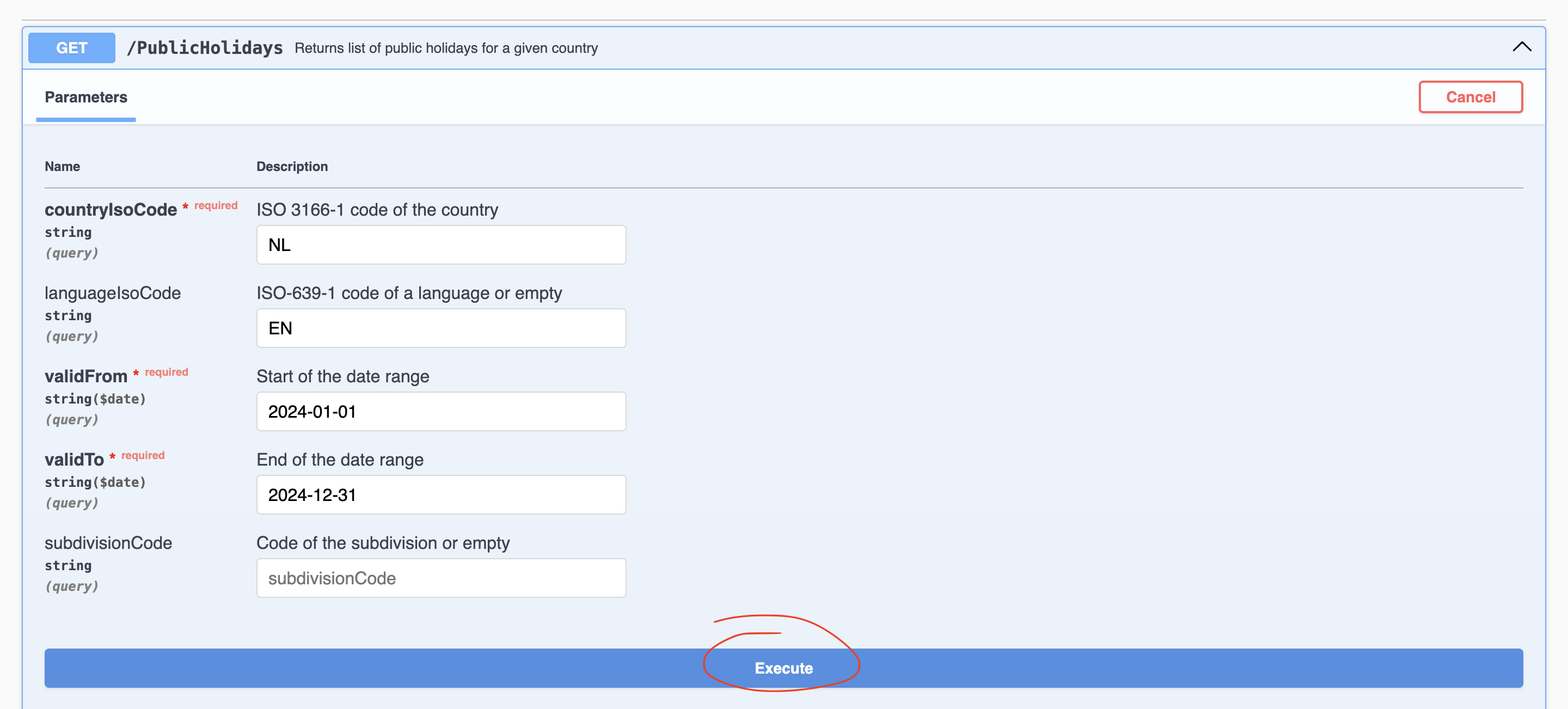Viewport: 1568px width, 709px height.
Task: Open the /PublicHolidays endpoint path
Action: click(x=205, y=47)
